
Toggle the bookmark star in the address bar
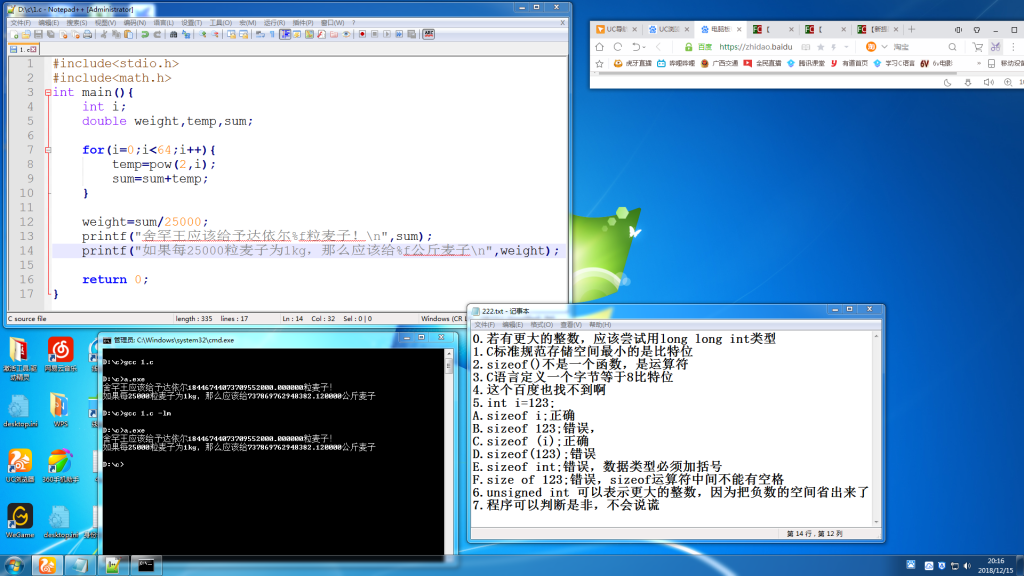tap(821, 47)
